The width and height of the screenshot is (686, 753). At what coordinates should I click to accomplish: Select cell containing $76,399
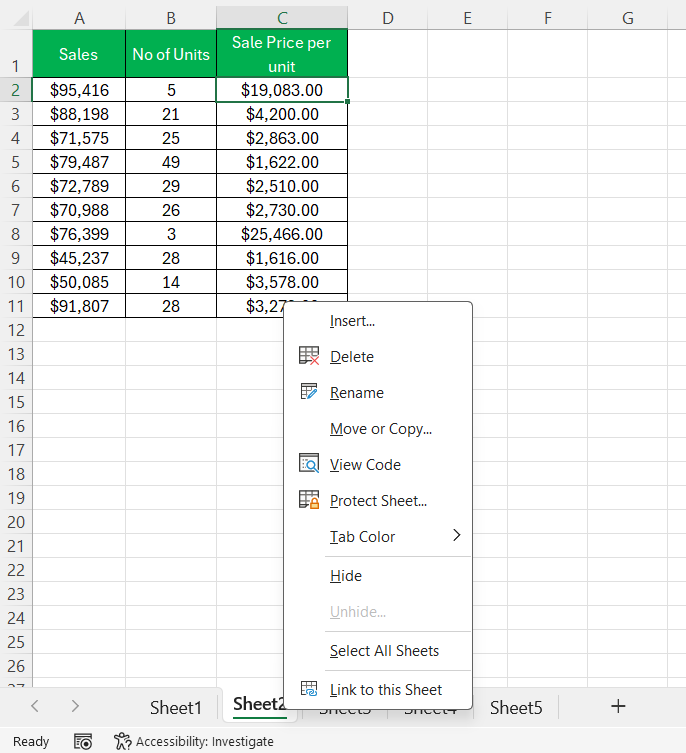[x=79, y=234]
